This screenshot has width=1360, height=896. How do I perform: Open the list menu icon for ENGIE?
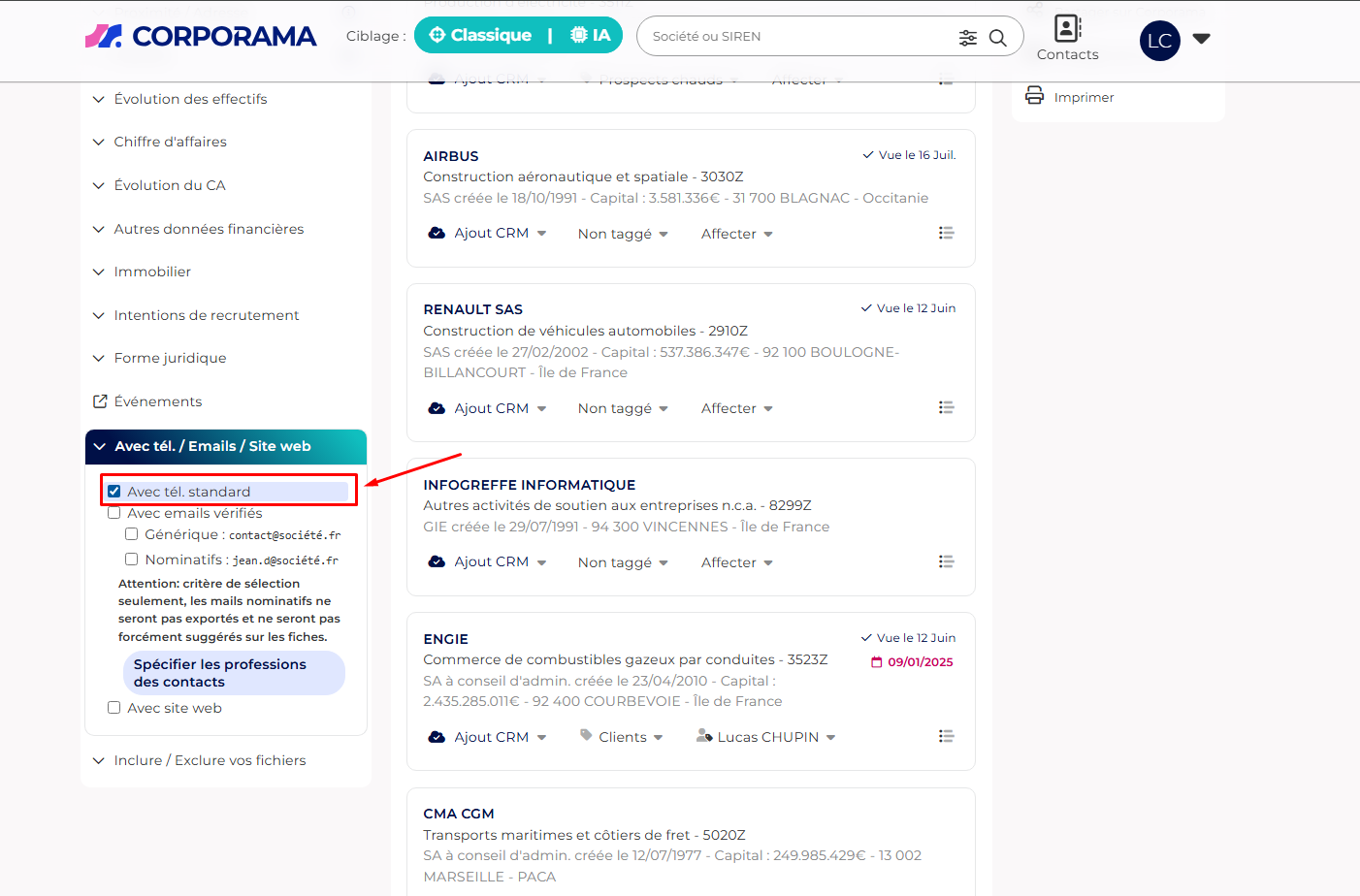[x=946, y=736]
